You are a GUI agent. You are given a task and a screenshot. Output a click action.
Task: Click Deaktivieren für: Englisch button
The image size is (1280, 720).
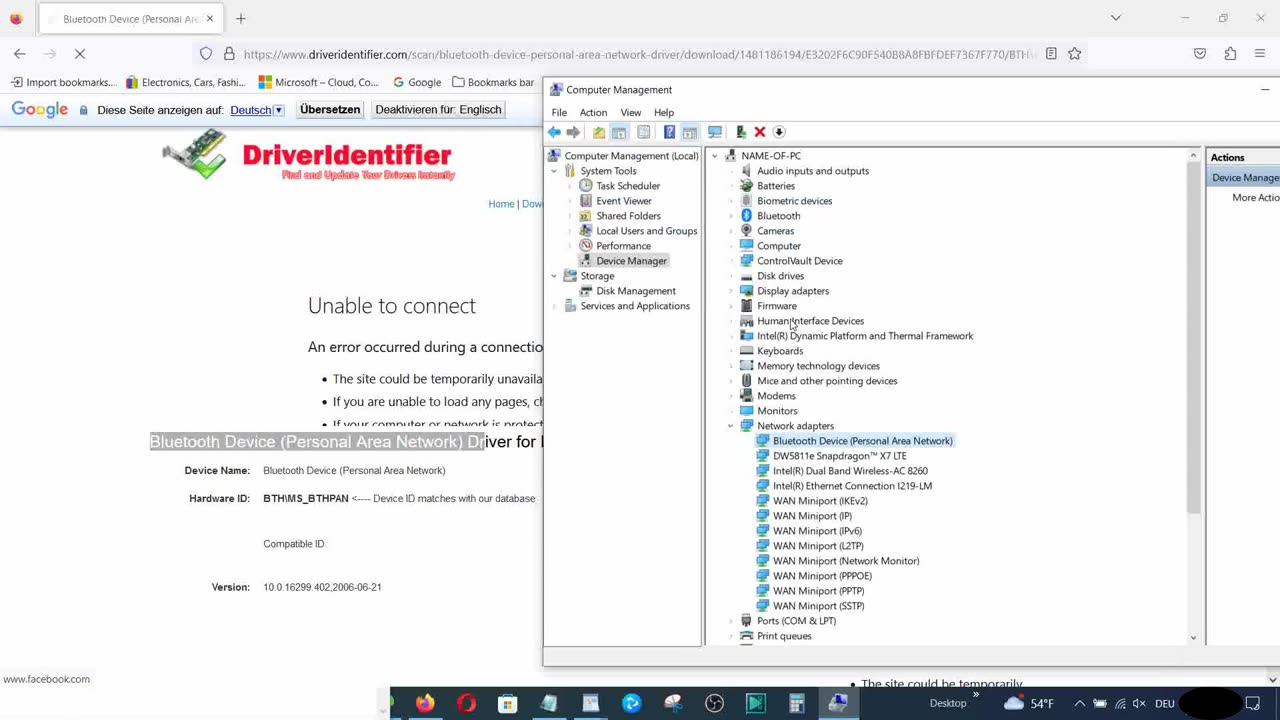pos(438,110)
